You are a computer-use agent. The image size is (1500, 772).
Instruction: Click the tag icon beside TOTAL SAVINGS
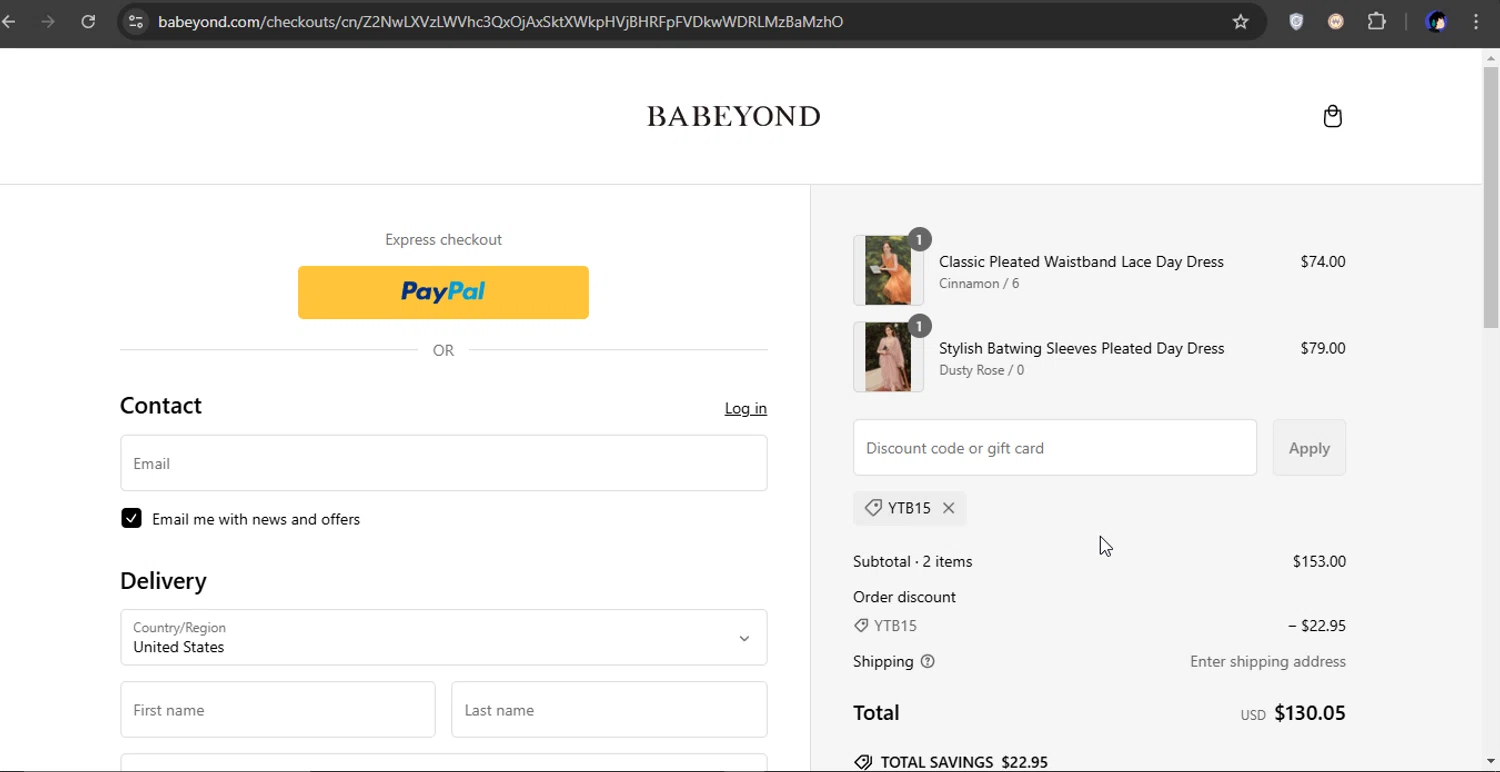click(x=863, y=762)
